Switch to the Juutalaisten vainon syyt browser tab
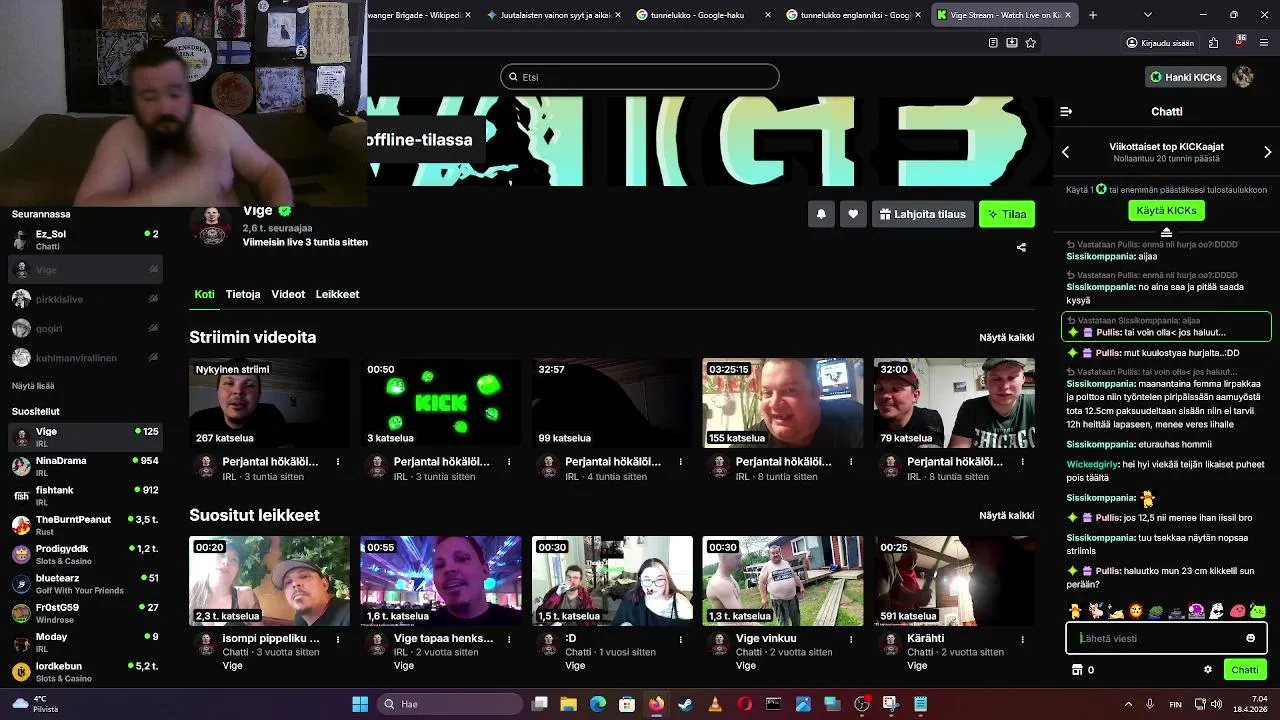The image size is (1280, 720). coord(554,15)
